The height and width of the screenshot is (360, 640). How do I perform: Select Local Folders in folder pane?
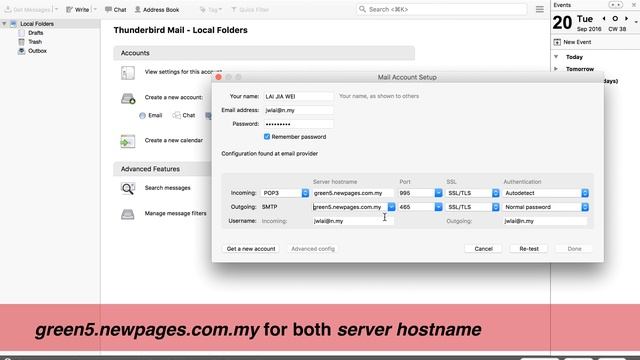pyautogui.click(x=37, y=24)
